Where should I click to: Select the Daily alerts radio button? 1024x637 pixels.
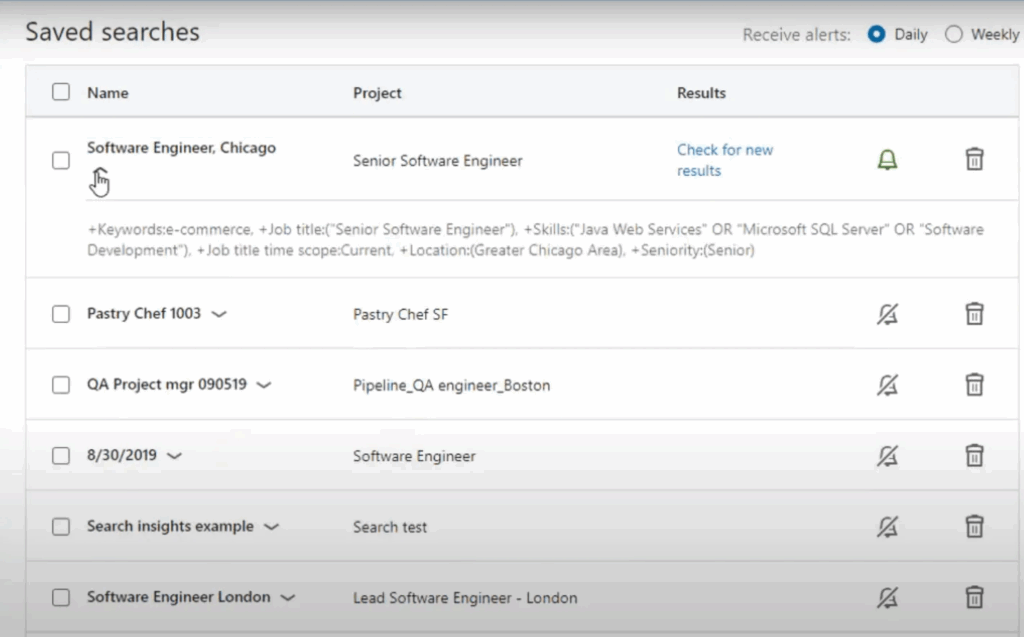[874, 33]
